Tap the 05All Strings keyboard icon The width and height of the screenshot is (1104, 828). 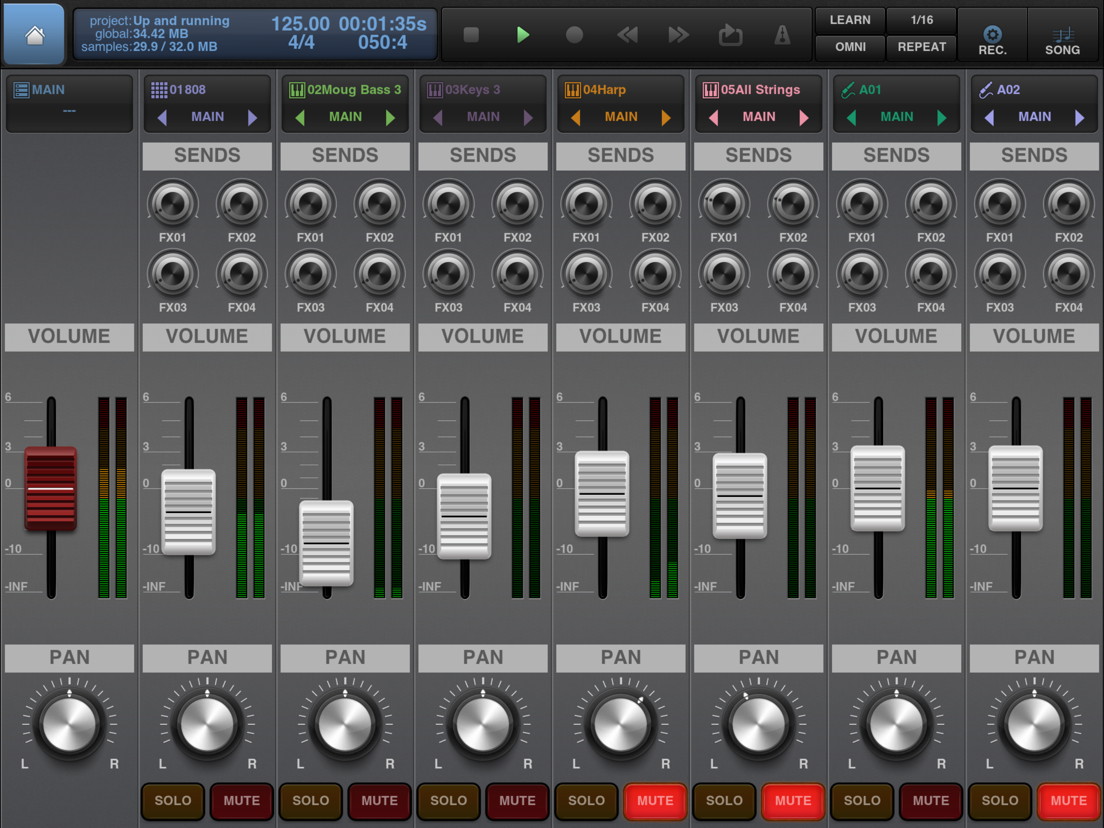click(710, 90)
